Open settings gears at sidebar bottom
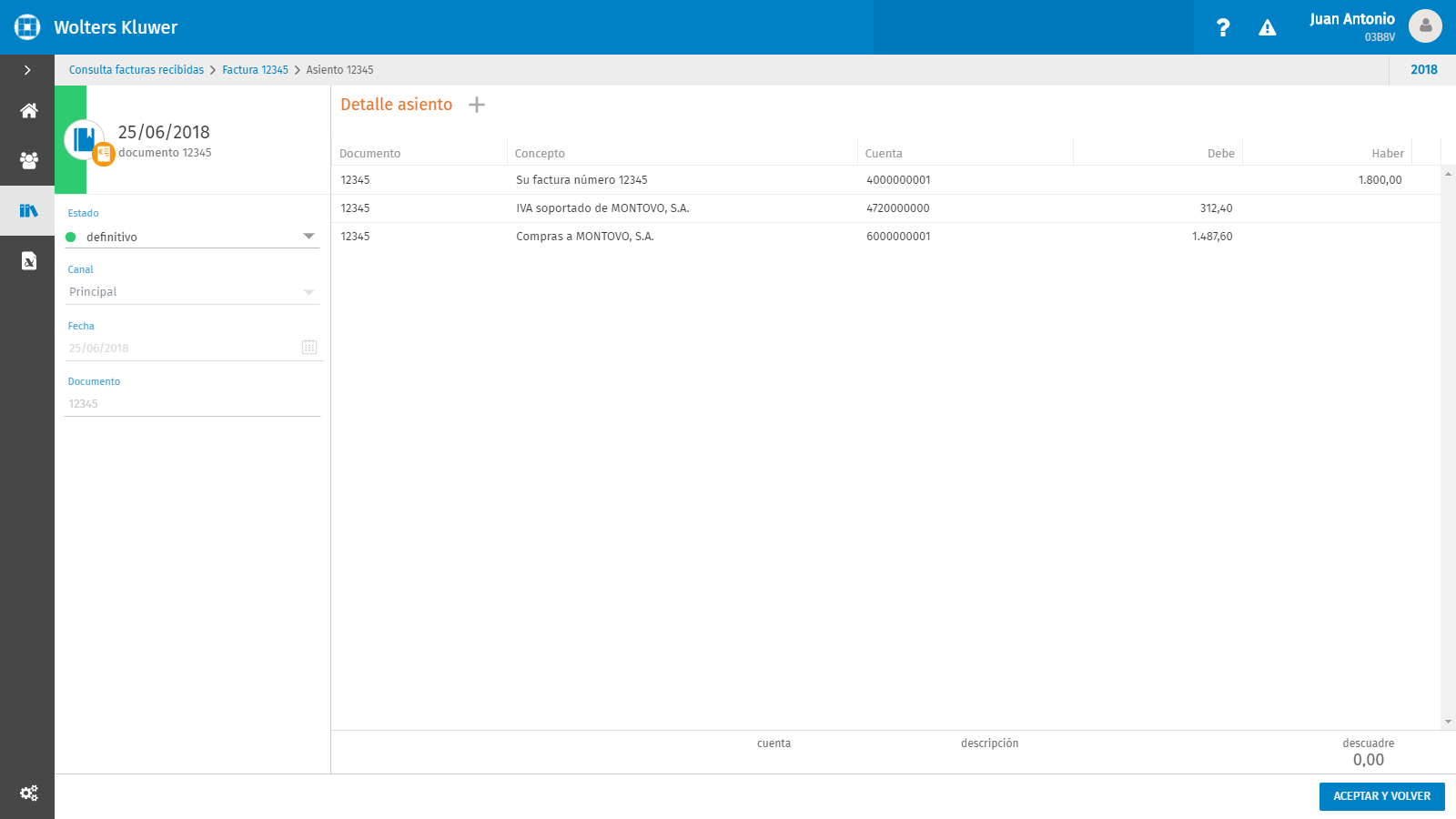The width and height of the screenshot is (1456, 819). tap(29, 793)
